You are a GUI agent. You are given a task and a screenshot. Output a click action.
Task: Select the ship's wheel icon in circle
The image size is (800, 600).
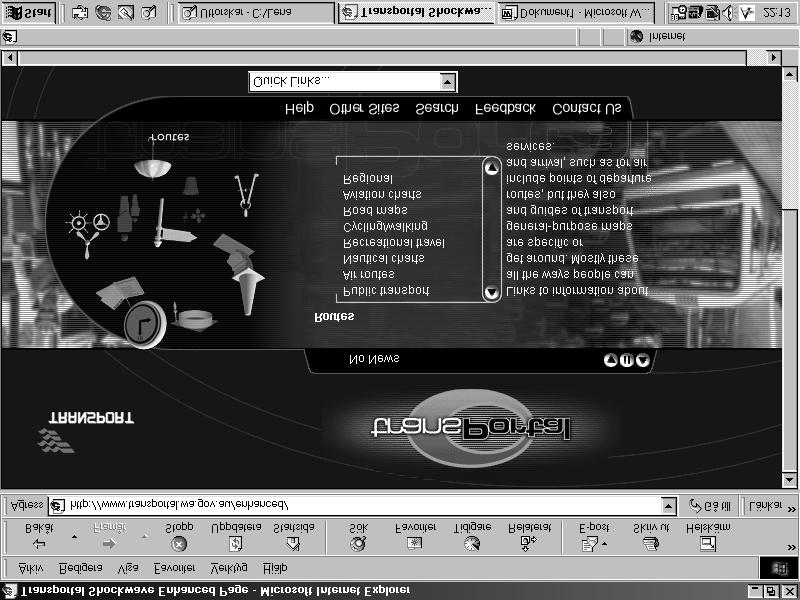[78, 223]
